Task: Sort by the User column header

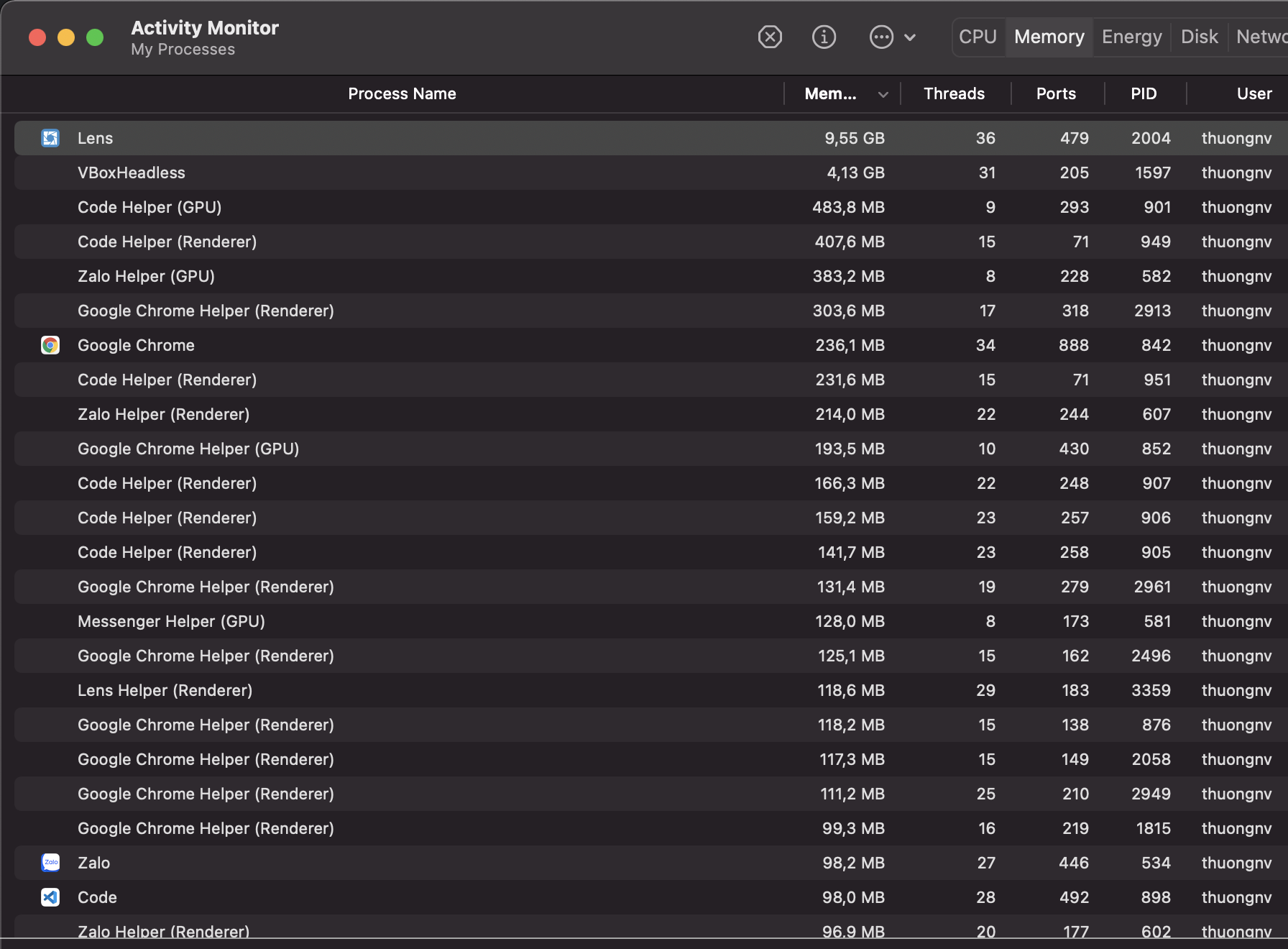Action: click(x=1254, y=93)
